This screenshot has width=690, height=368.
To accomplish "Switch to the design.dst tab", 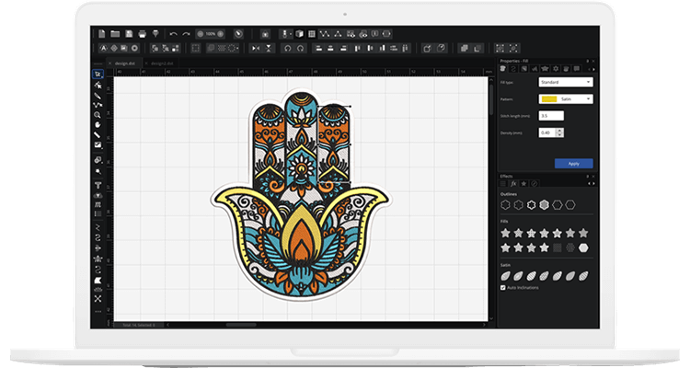I will coord(125,63).
